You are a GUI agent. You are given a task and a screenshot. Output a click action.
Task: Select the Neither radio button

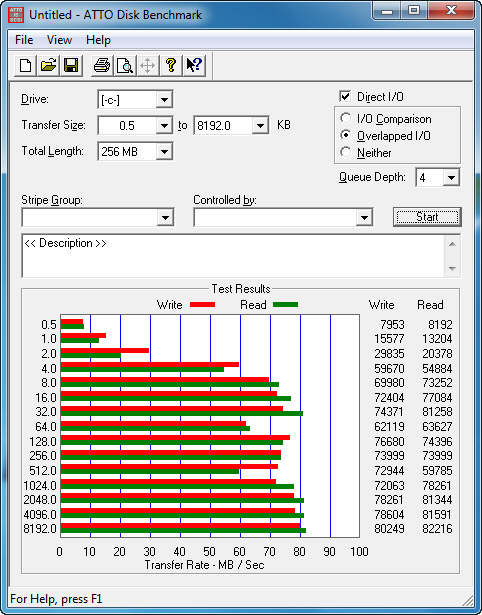click(x=346, y=152)
